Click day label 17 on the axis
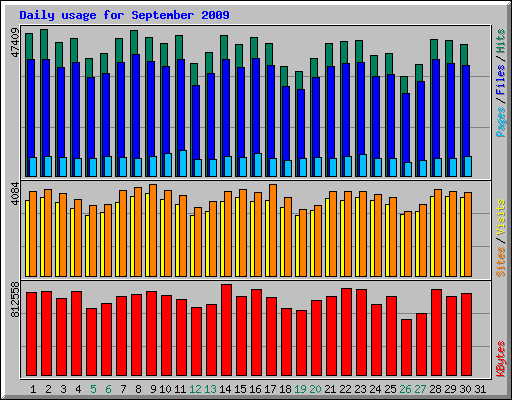 point(270,389)
